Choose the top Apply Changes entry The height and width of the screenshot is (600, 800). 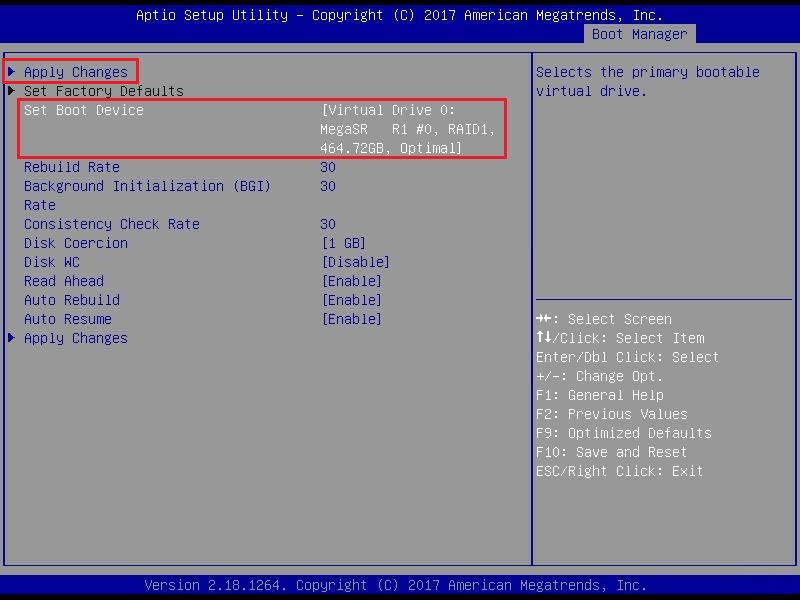click(x=76, y=72)
